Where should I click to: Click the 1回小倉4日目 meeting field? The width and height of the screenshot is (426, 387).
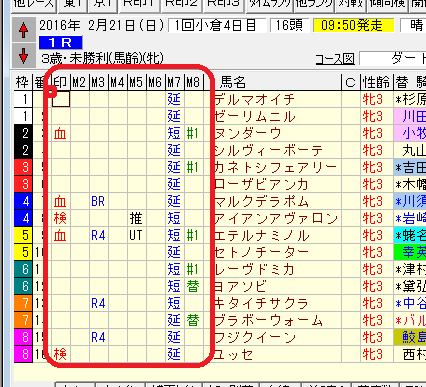click(217, 26)
